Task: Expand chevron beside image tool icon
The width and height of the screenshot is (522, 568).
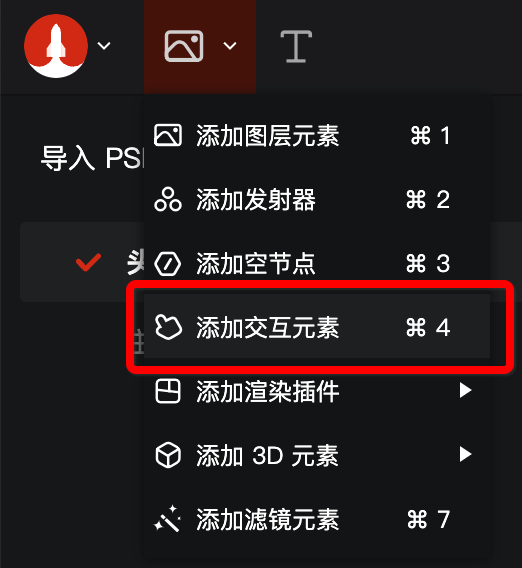Action: click(x=230, y=46)
